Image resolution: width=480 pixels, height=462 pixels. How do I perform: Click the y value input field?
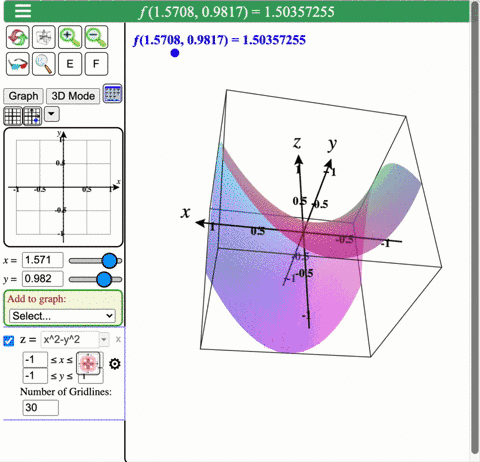click(x=43, y=279)
